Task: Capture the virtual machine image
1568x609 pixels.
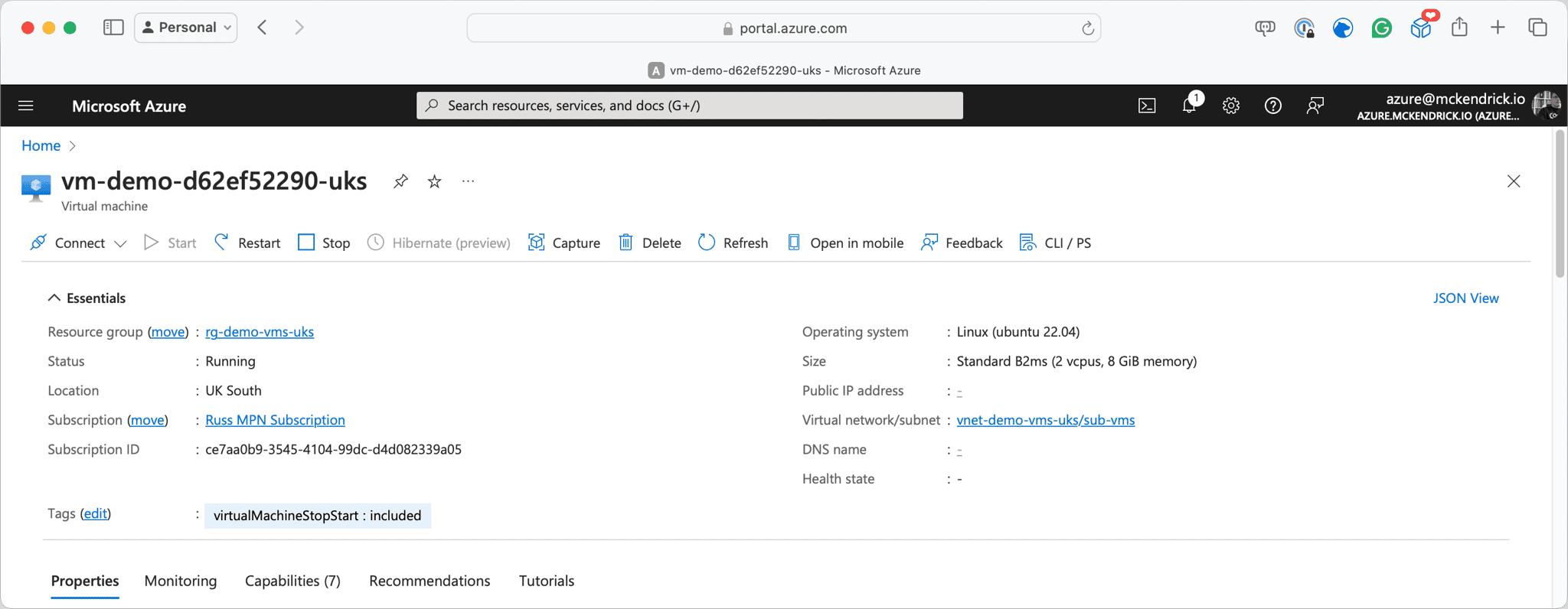Action: (x=564, y=243)
